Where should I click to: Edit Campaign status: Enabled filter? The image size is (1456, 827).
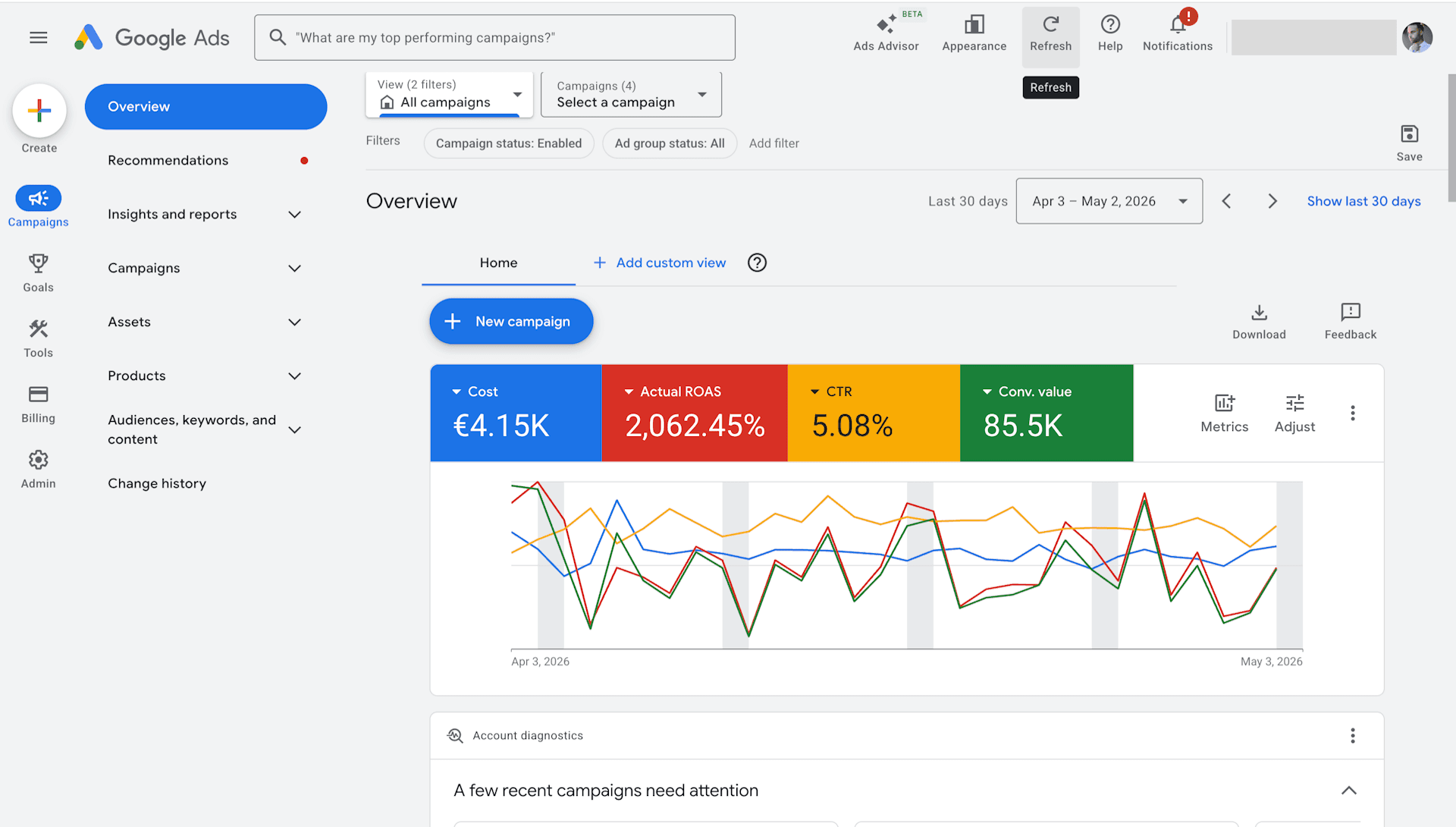pyautogui.click(x=509, y=143)
